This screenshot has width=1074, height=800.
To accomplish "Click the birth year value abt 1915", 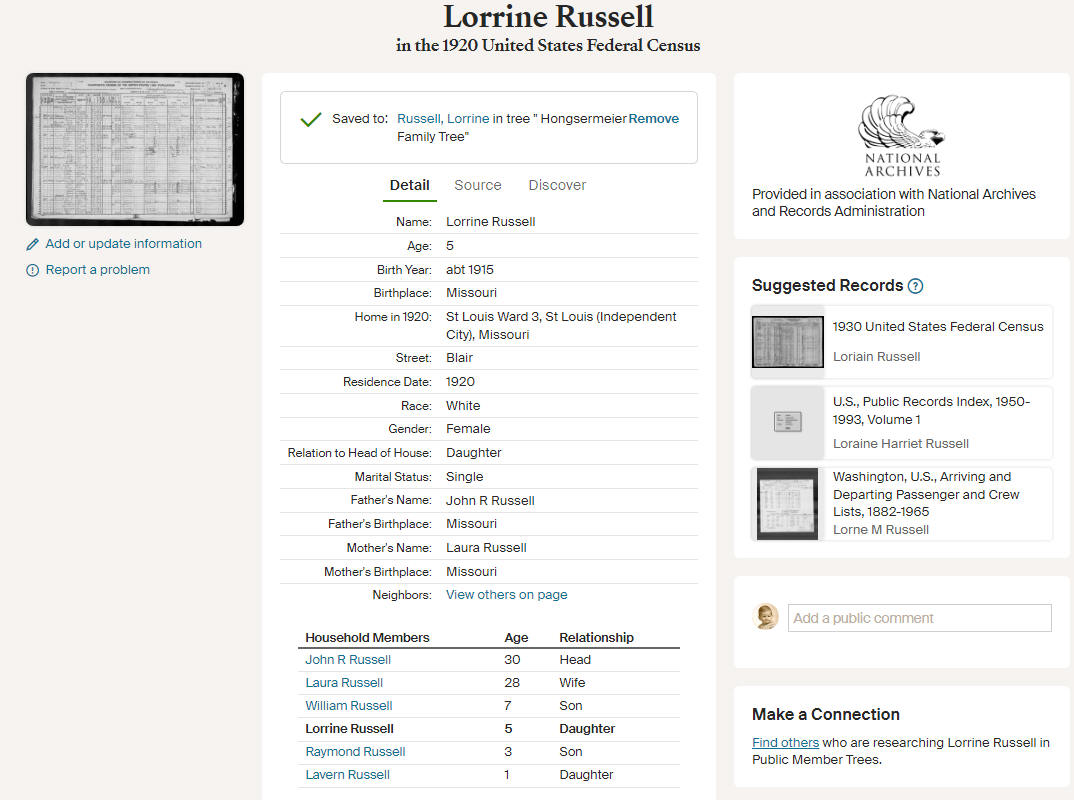I will pos(470,269).
